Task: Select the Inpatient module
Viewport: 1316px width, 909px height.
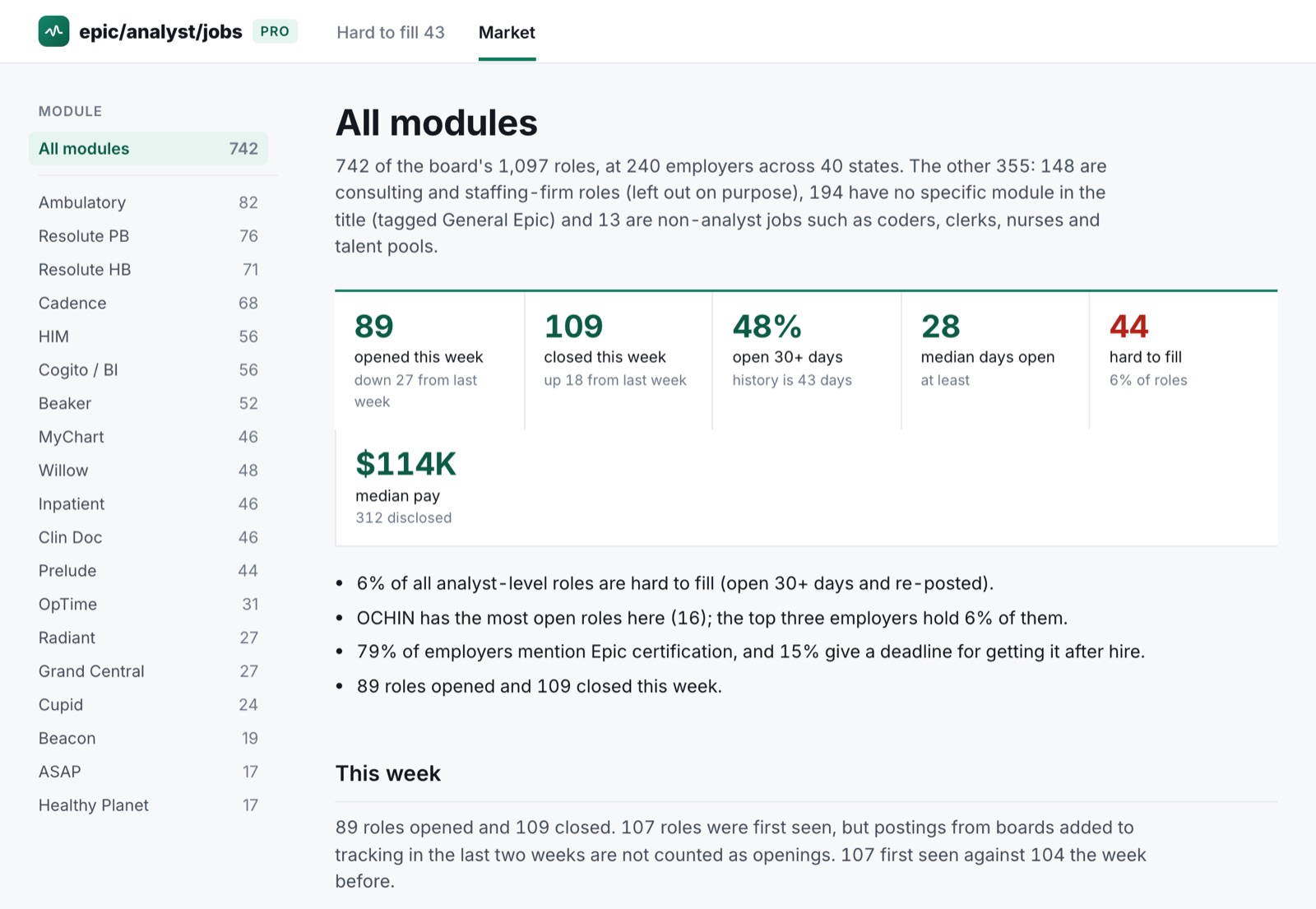Action: 148,503
